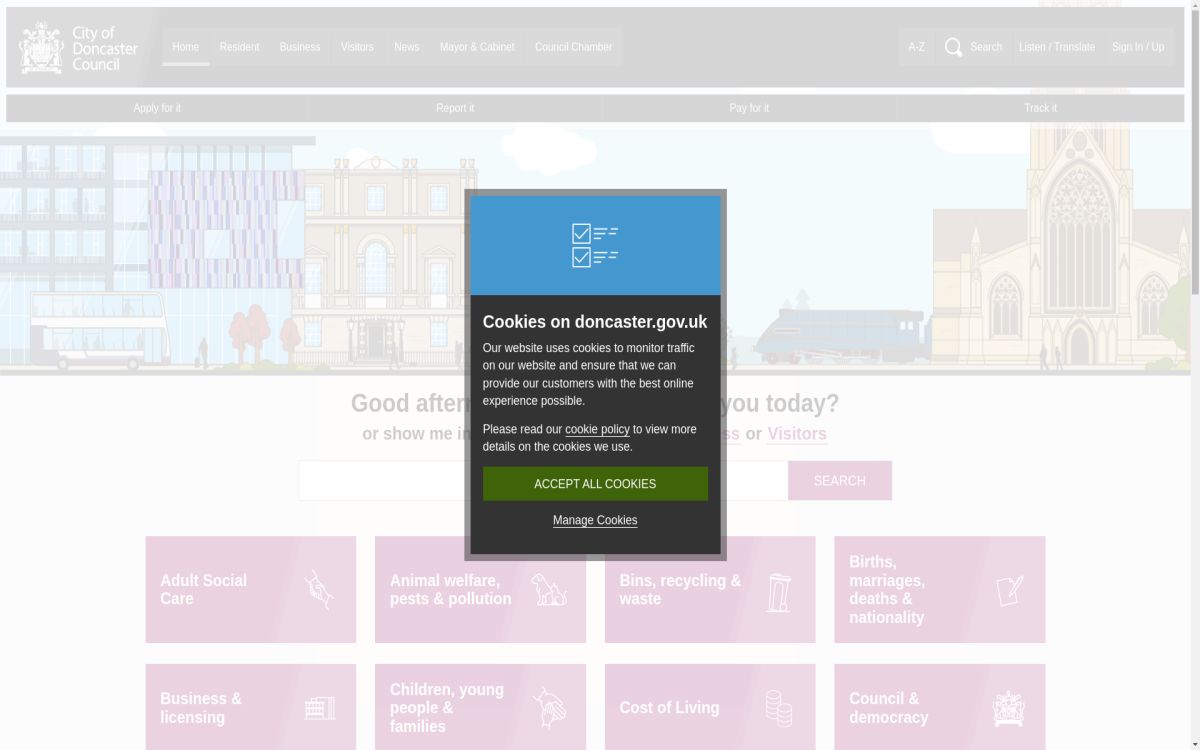Open the Resident menu

click(x=239, y=47)
